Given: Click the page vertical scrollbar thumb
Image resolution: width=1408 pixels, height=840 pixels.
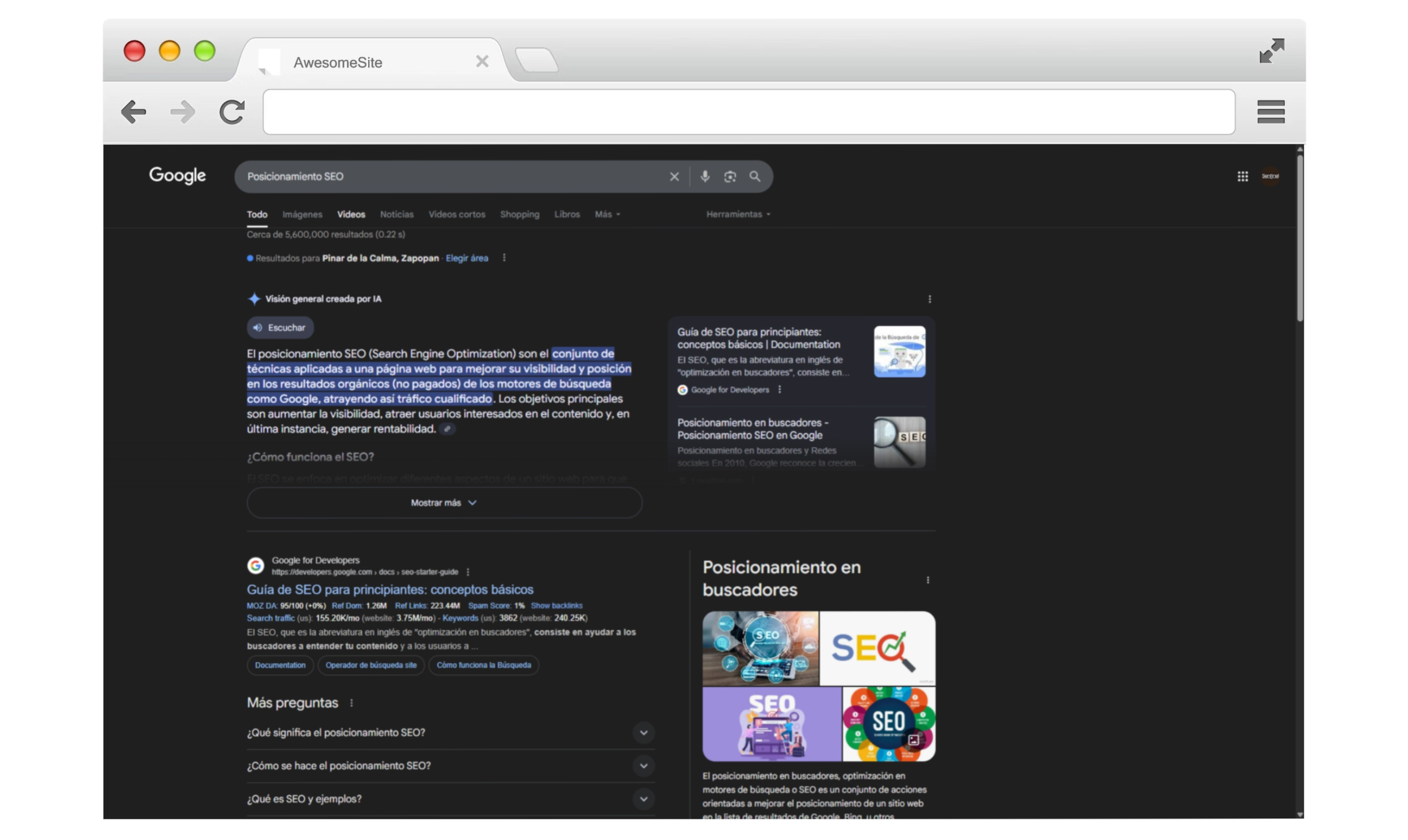Looking at the screenshot, I should coord(1299,238).
